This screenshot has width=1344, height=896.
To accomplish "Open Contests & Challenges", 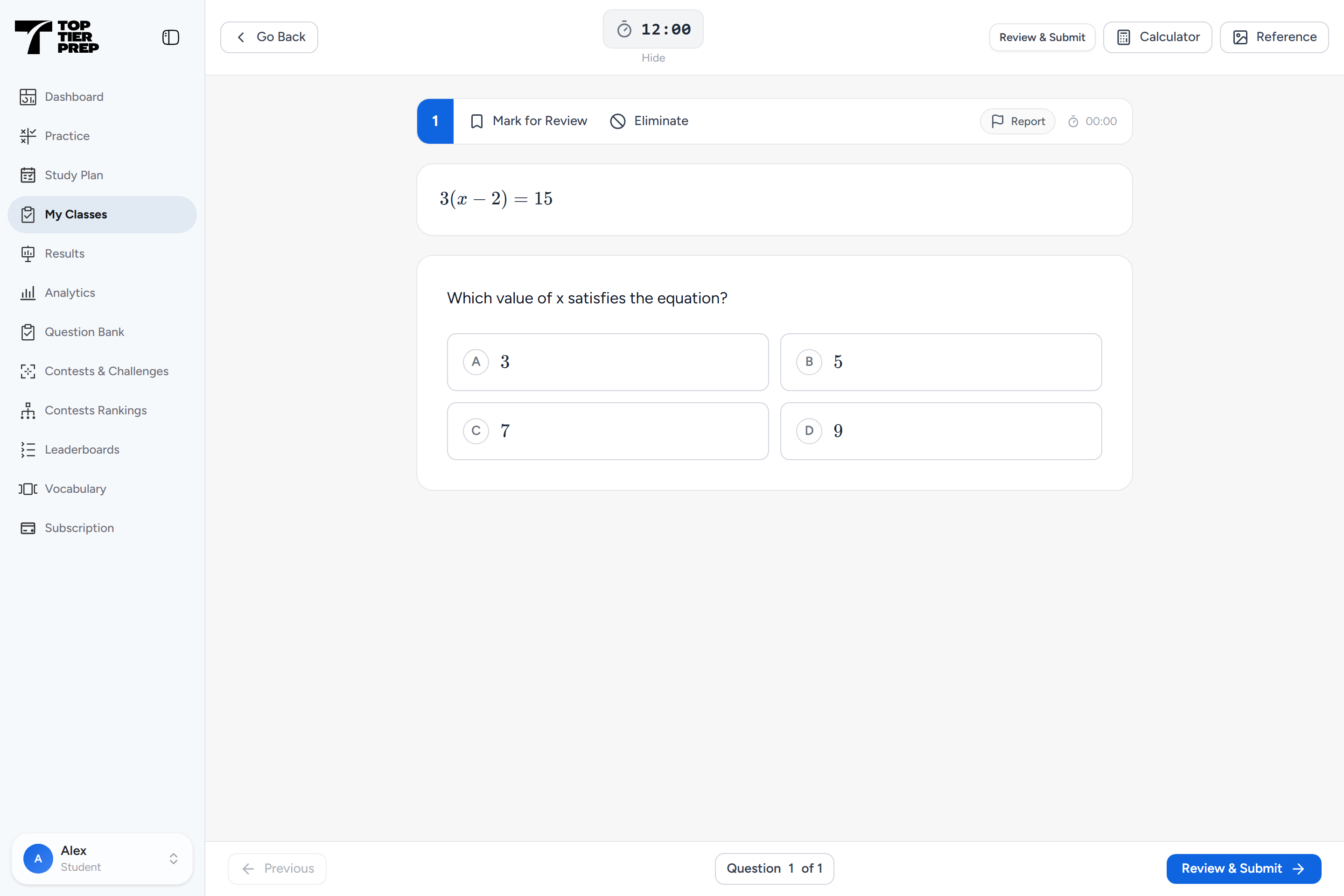I will coord(102,371).
